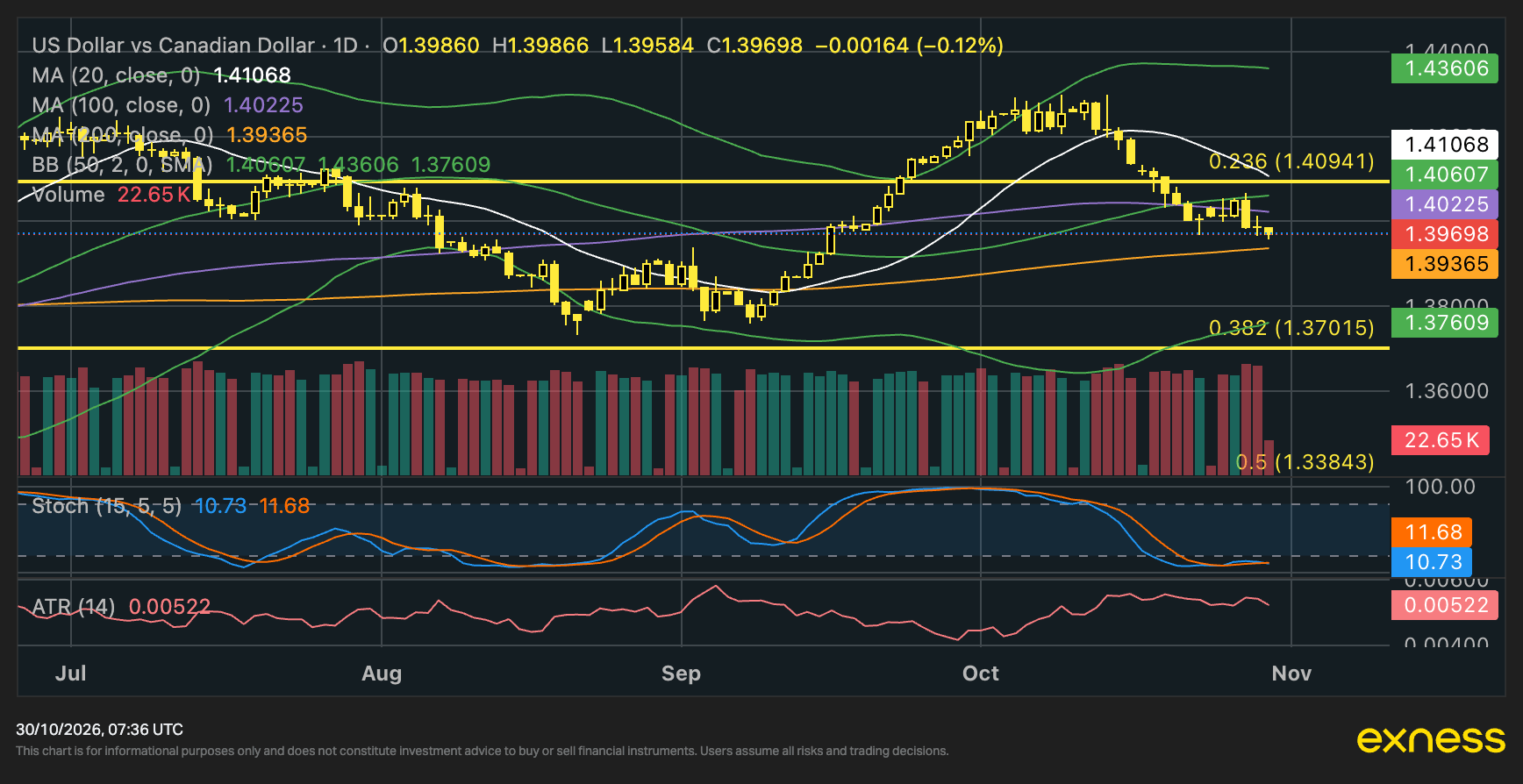Click the Fibonacci 0.382 (1.37015) label
The width and height of the screenshot is (1523, 784).
click(x=1291, y=328)
